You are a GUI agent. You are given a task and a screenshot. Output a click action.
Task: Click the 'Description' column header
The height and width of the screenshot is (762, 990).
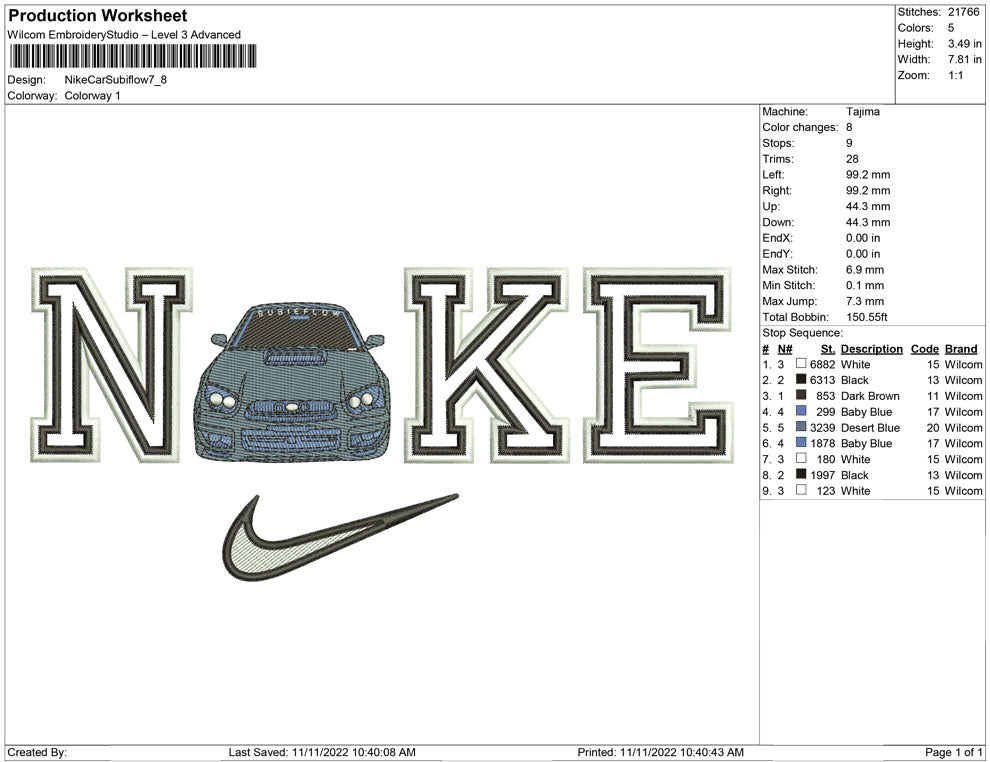click(x=871, y=349)
